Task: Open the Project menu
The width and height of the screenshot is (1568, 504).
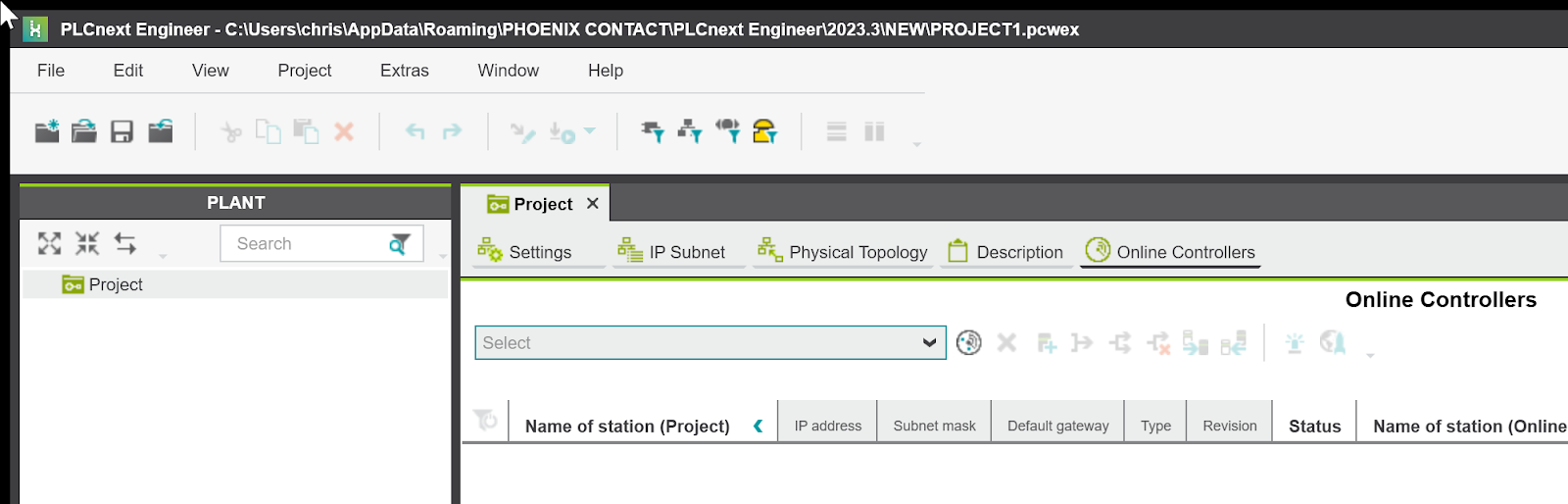Action: click(305, 71)
